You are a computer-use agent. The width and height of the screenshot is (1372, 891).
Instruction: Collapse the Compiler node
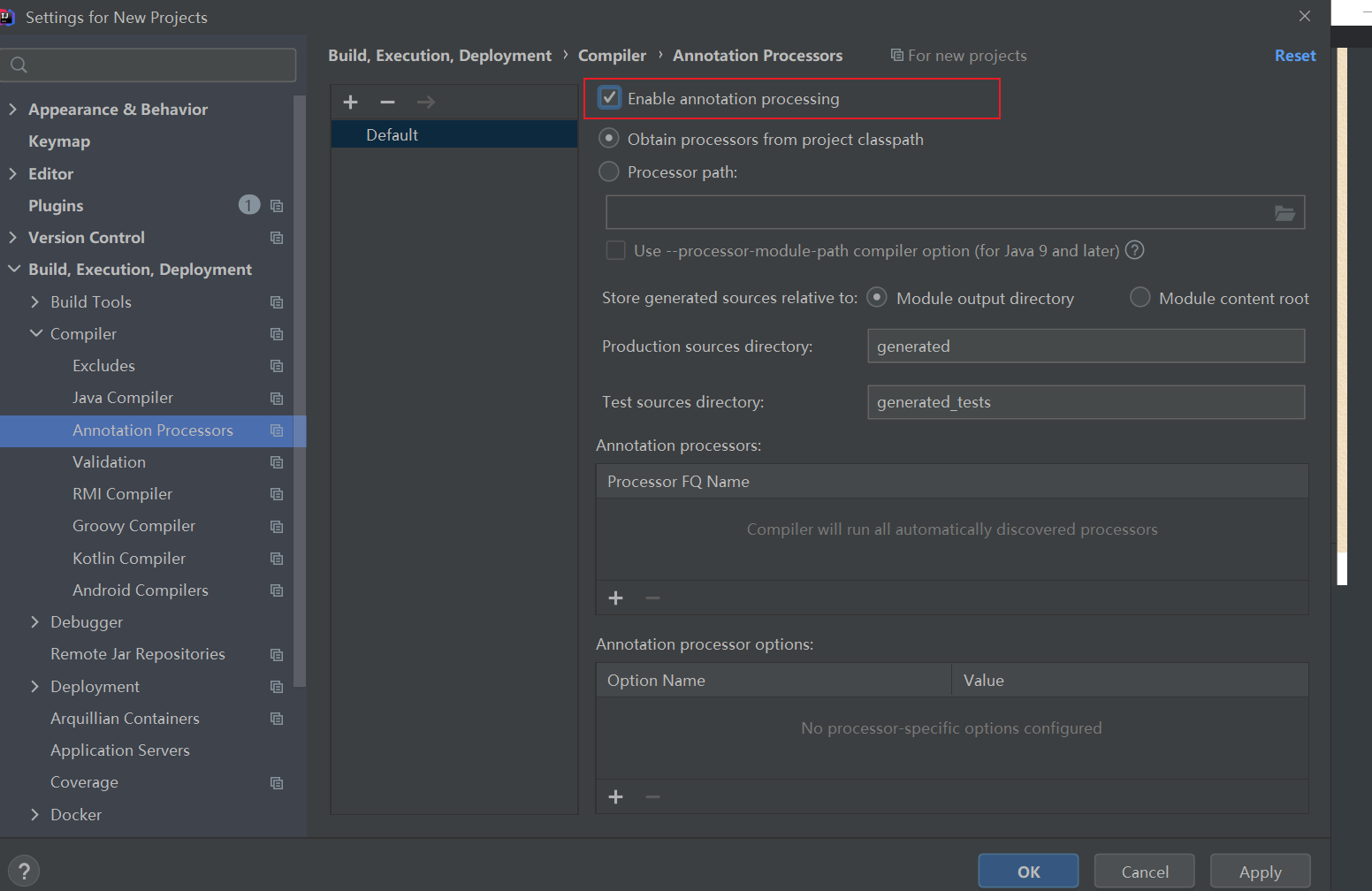coord(36,333)
